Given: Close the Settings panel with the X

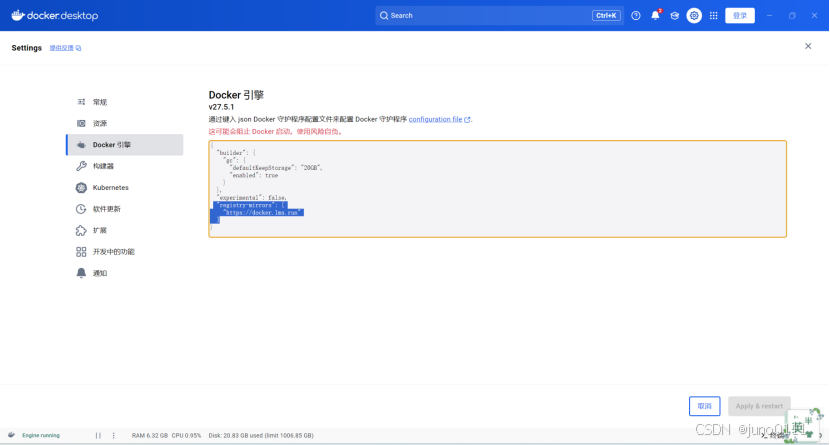Looking at the screenshot, I should pyautogui.click(x=808, y=46).
